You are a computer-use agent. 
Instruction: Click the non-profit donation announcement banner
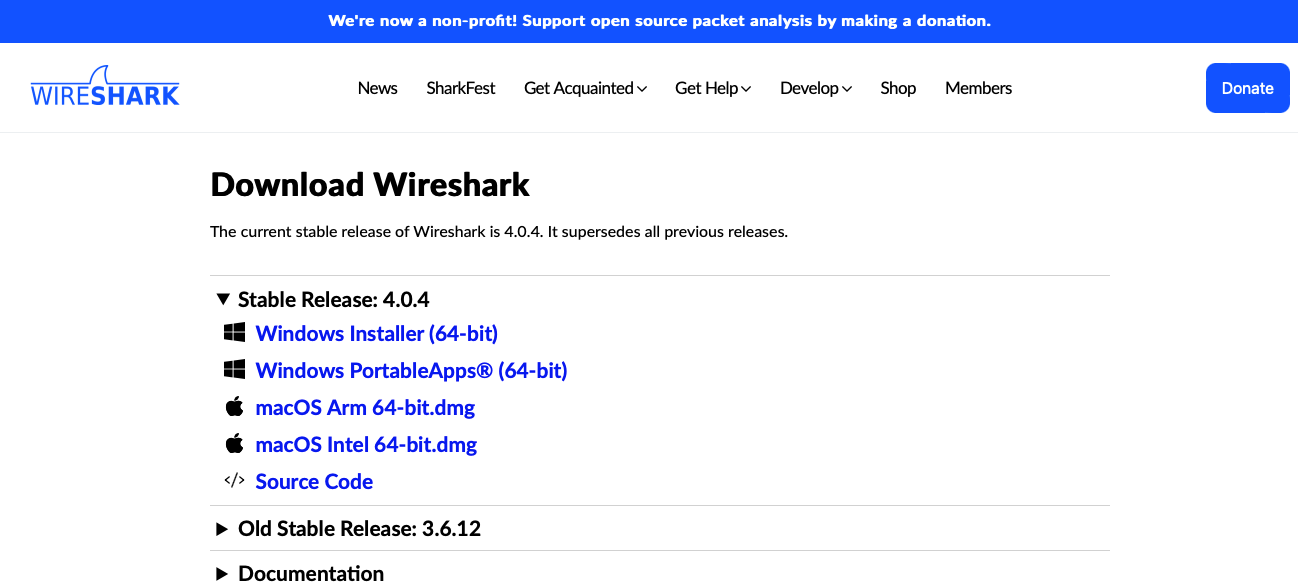coord(659,21)
